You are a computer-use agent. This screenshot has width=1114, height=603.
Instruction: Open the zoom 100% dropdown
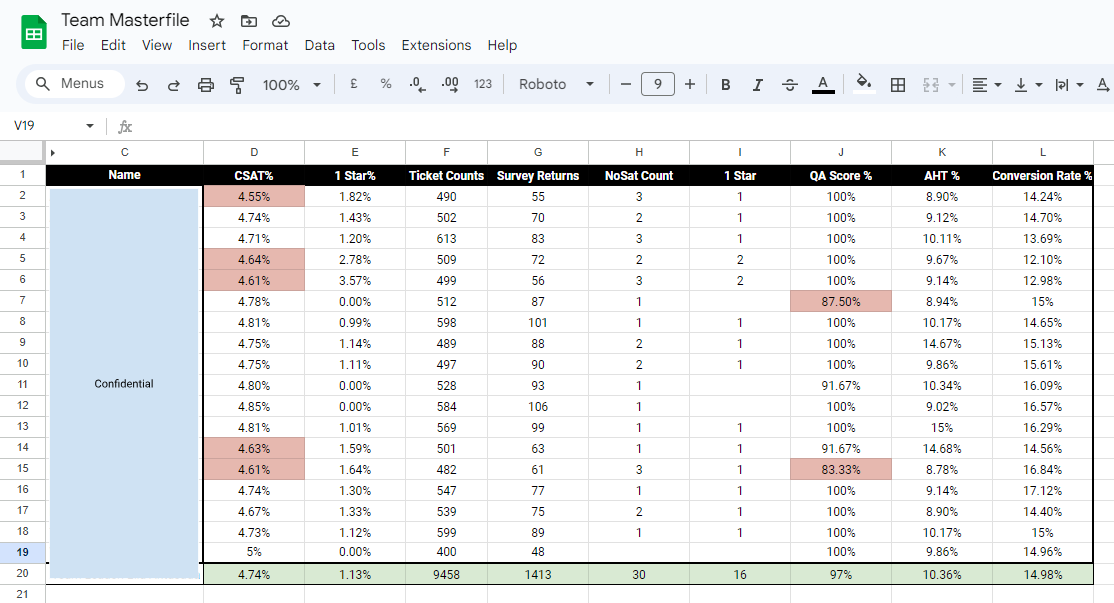click(292, 85)
